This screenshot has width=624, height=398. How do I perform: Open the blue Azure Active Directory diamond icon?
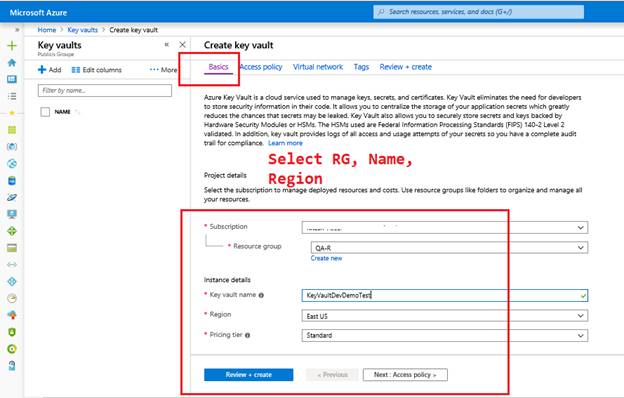coord(12,281)
